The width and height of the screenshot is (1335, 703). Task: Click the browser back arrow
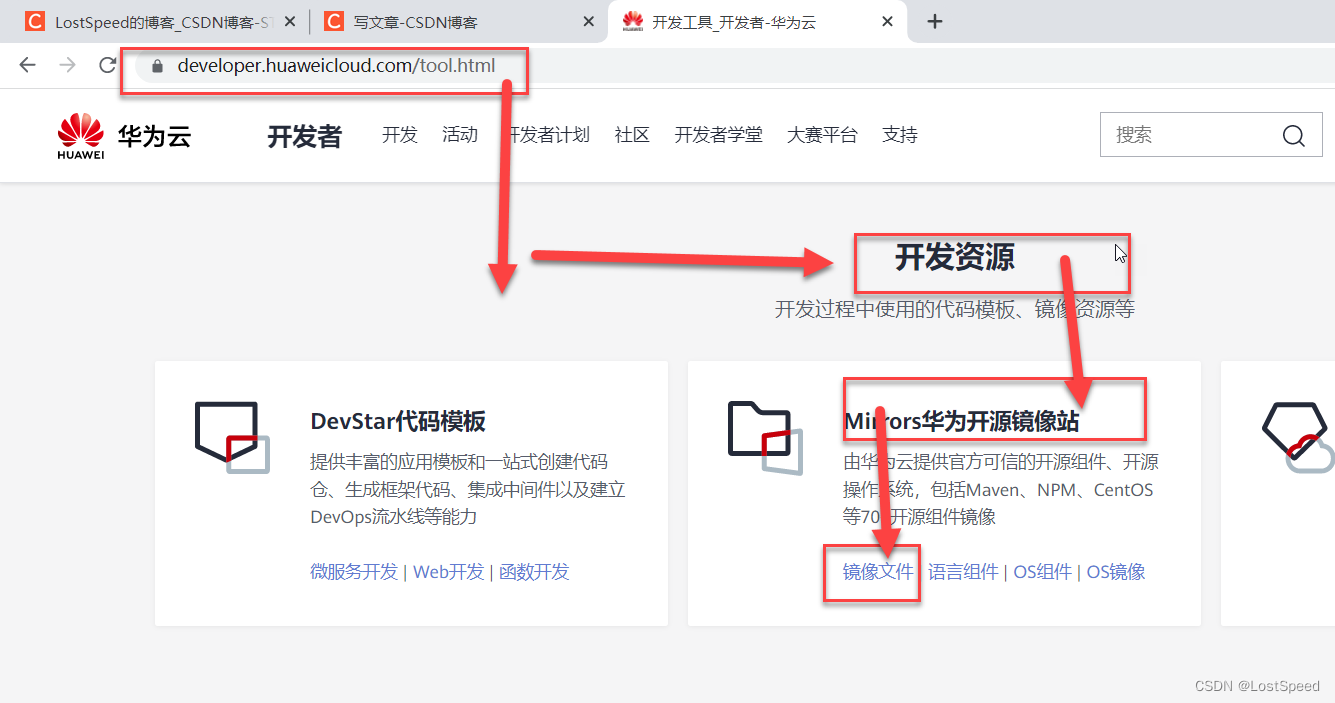click(27, 65)
